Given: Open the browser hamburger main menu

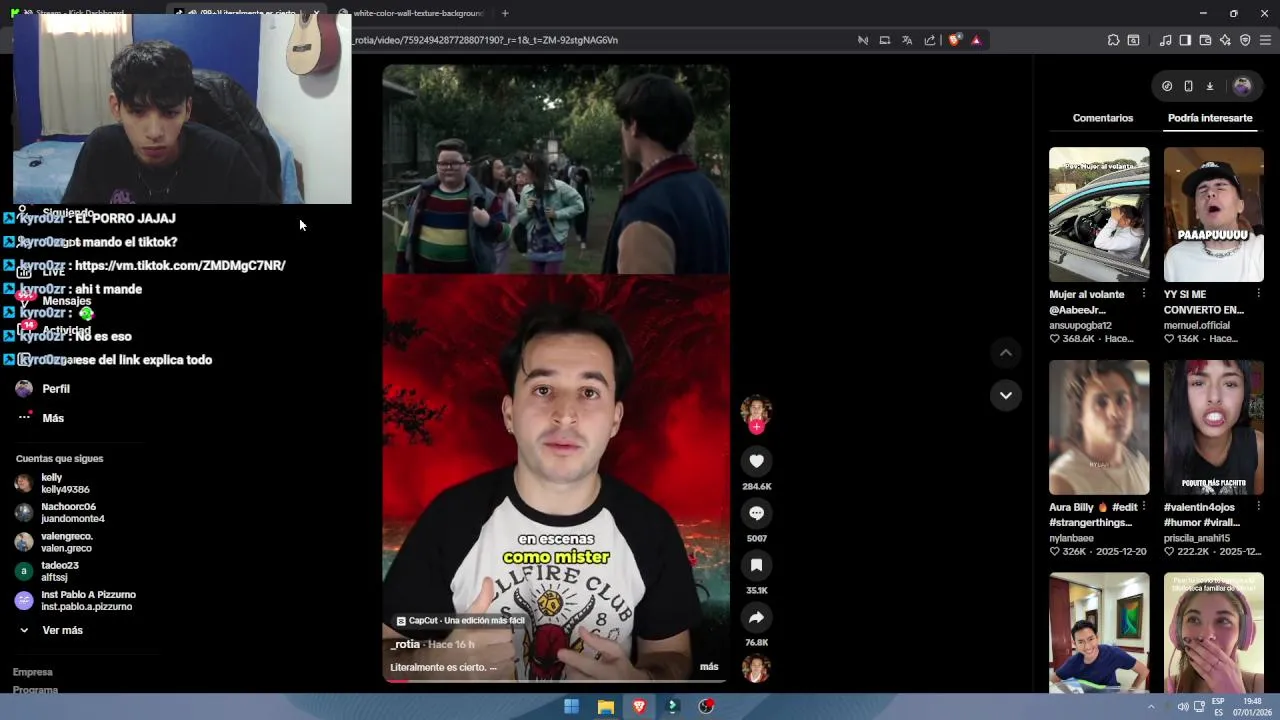Looking at the screenshot, I should 1265,40.
